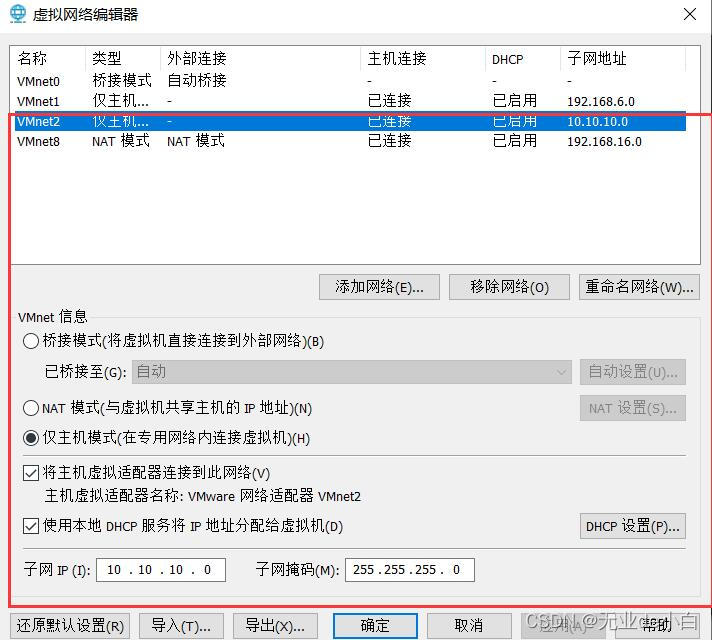Click 还原默认设置(R) button
The image size is (712, 640).
click(x=70, y=626)
